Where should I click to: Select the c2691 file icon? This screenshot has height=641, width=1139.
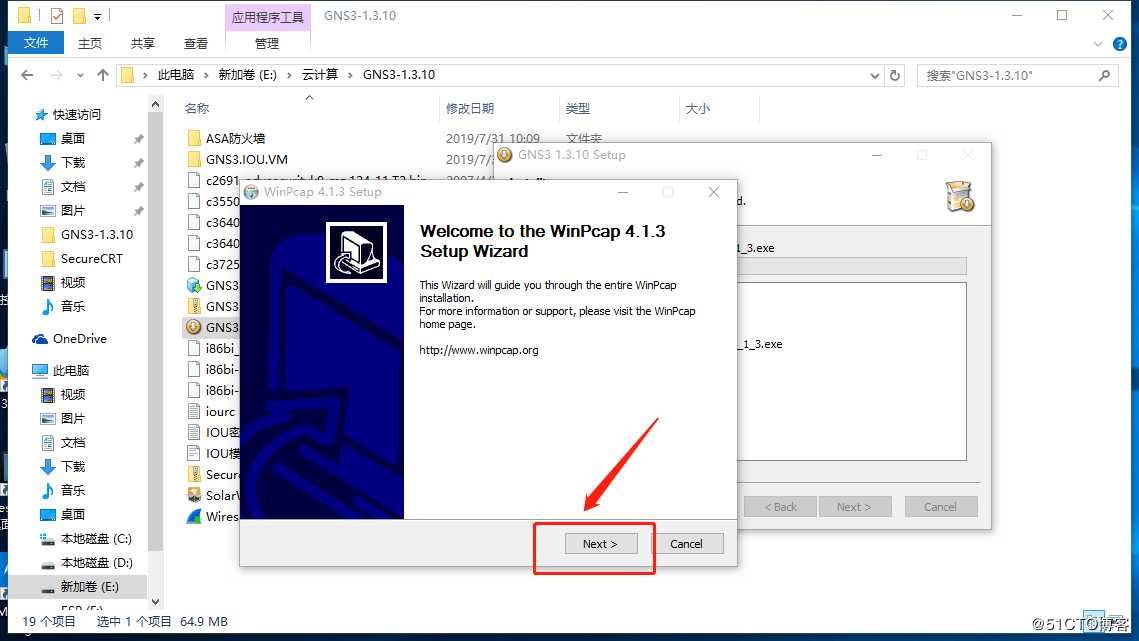(194, 180)
